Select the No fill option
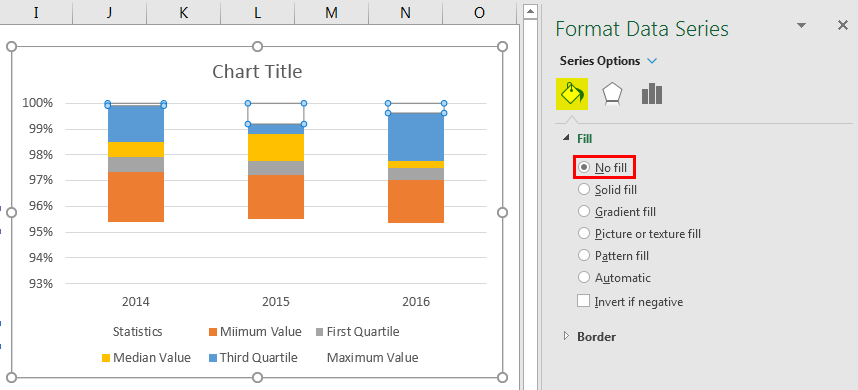The width and height of the screenshot is (858, 390). click(604, 167)
